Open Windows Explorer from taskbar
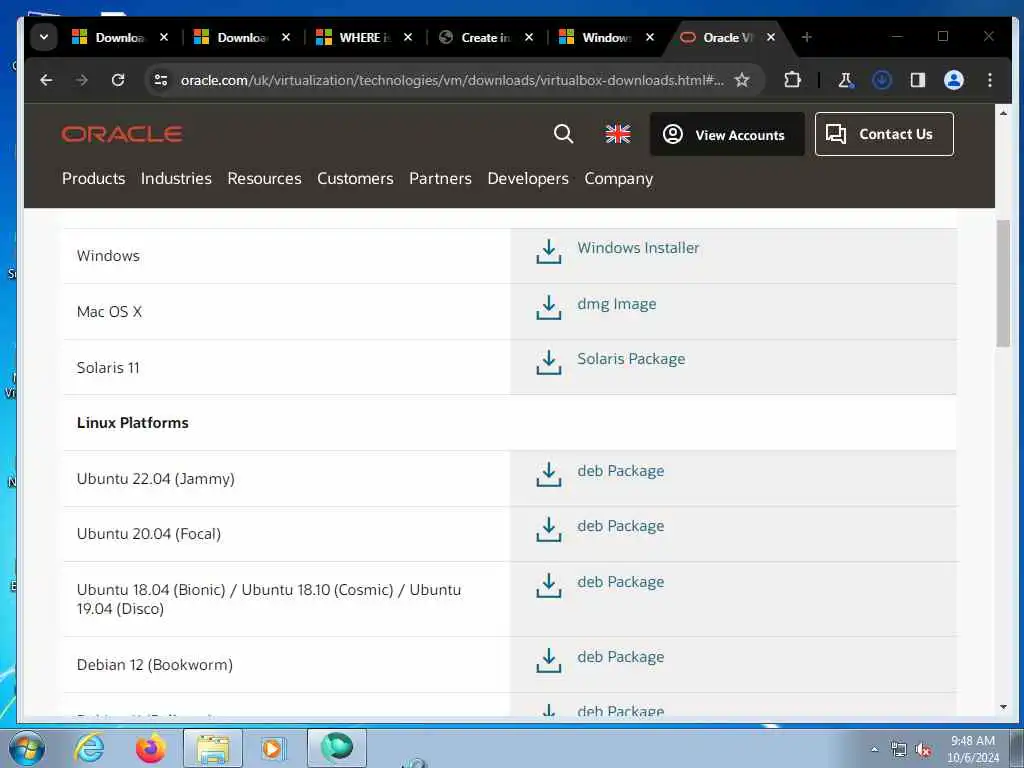This screenshot has width=1024, height=768. [x=213, y=748]
